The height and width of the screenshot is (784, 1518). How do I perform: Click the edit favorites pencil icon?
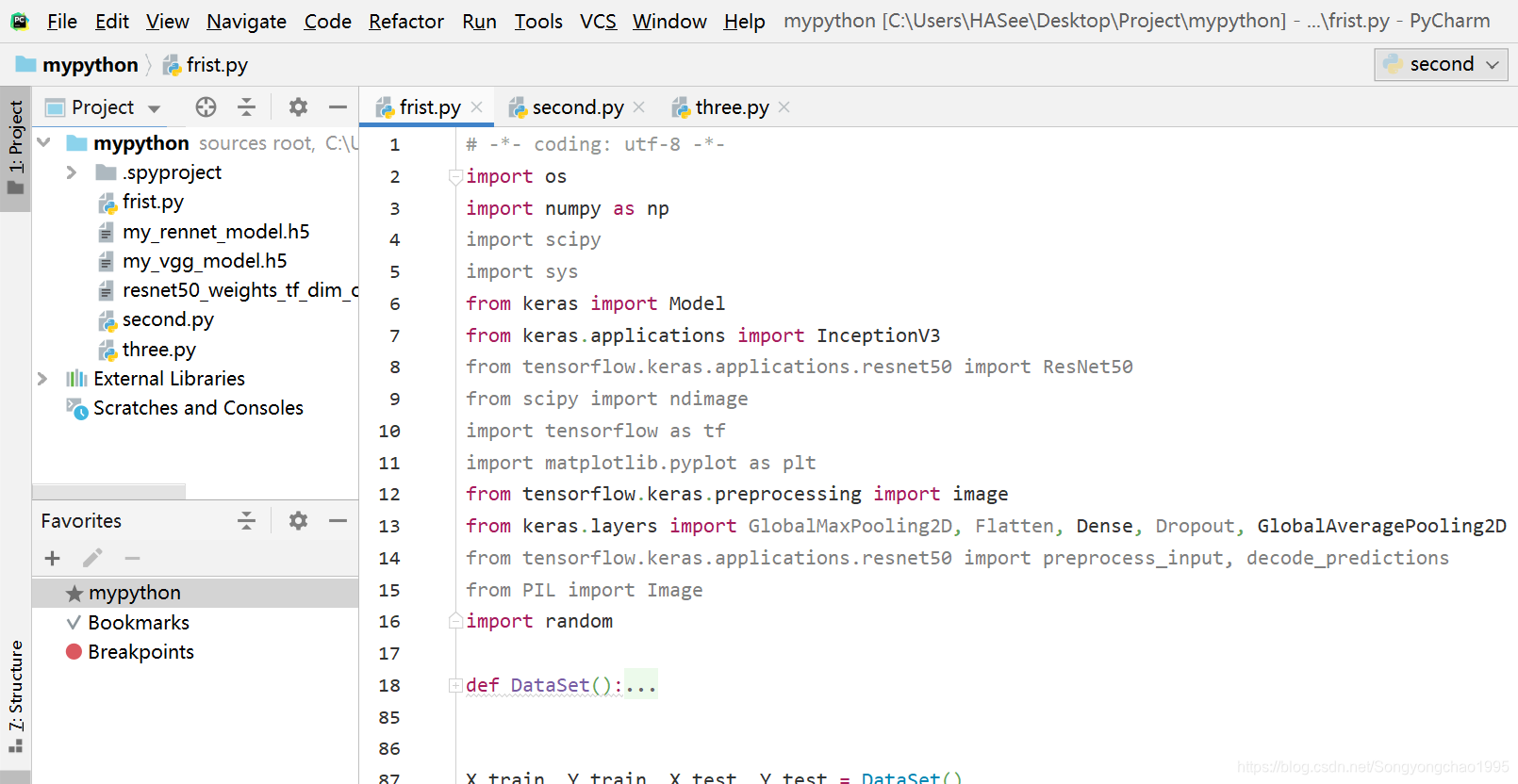pos(92,559)
